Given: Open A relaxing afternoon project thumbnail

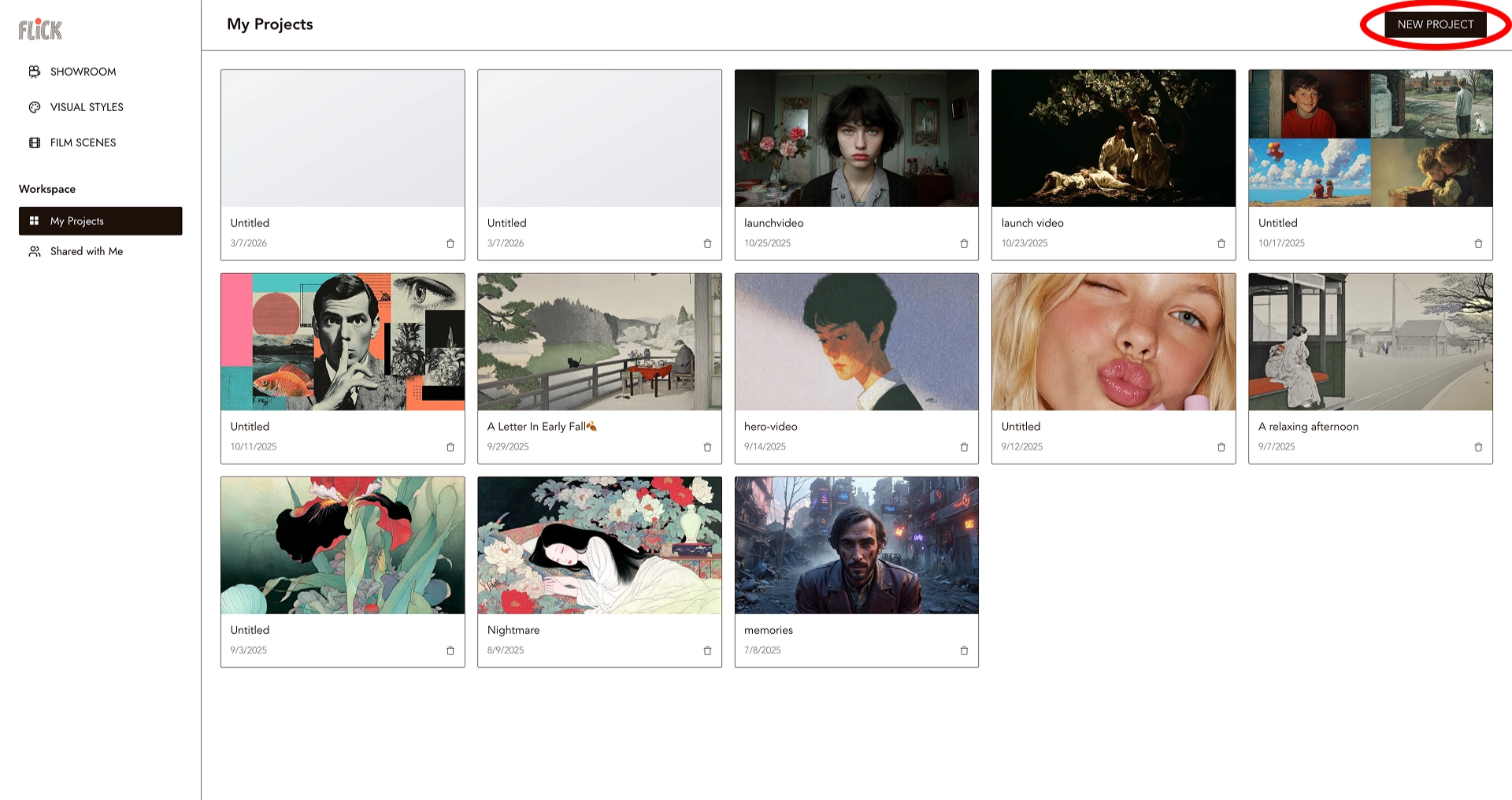Looking at the screenshot, I should 1370,342.
